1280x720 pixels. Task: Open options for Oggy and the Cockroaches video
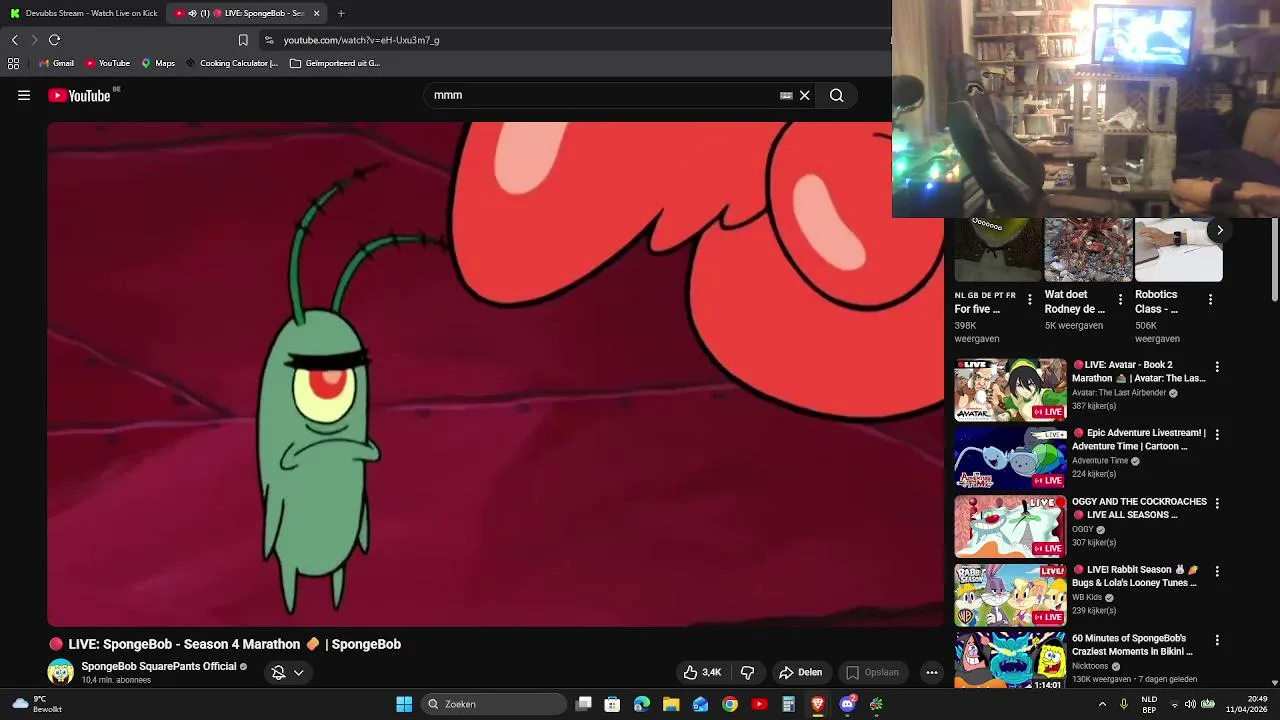[1217, 503]
